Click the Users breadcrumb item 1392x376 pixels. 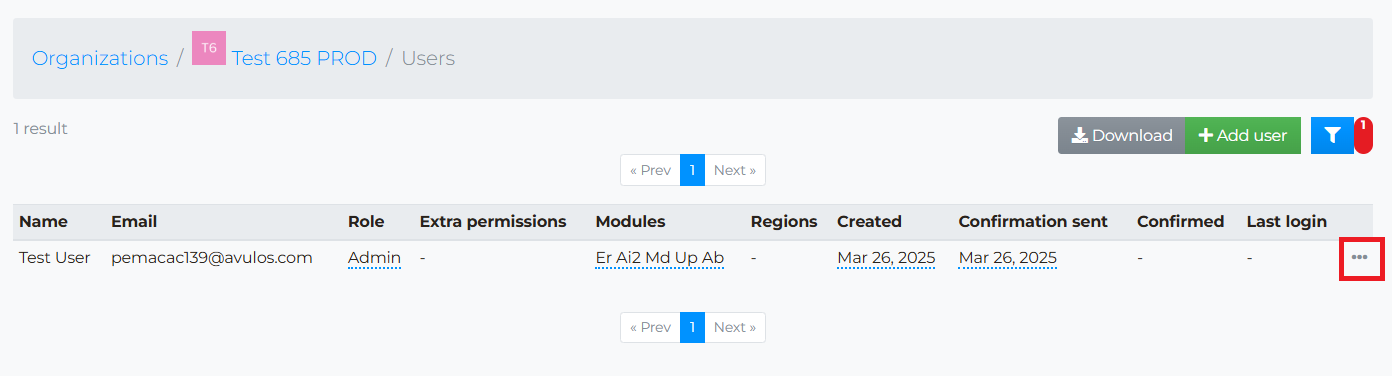click(x=428, y=58)
